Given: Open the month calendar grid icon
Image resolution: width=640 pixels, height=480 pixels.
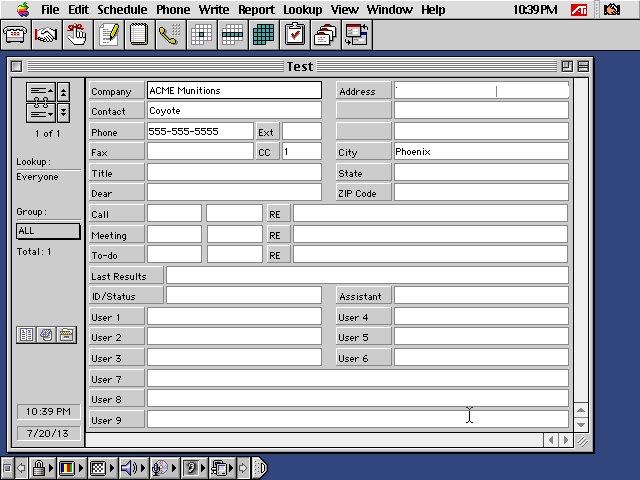Looking at the screenshot, I should (x=263, y=35).
